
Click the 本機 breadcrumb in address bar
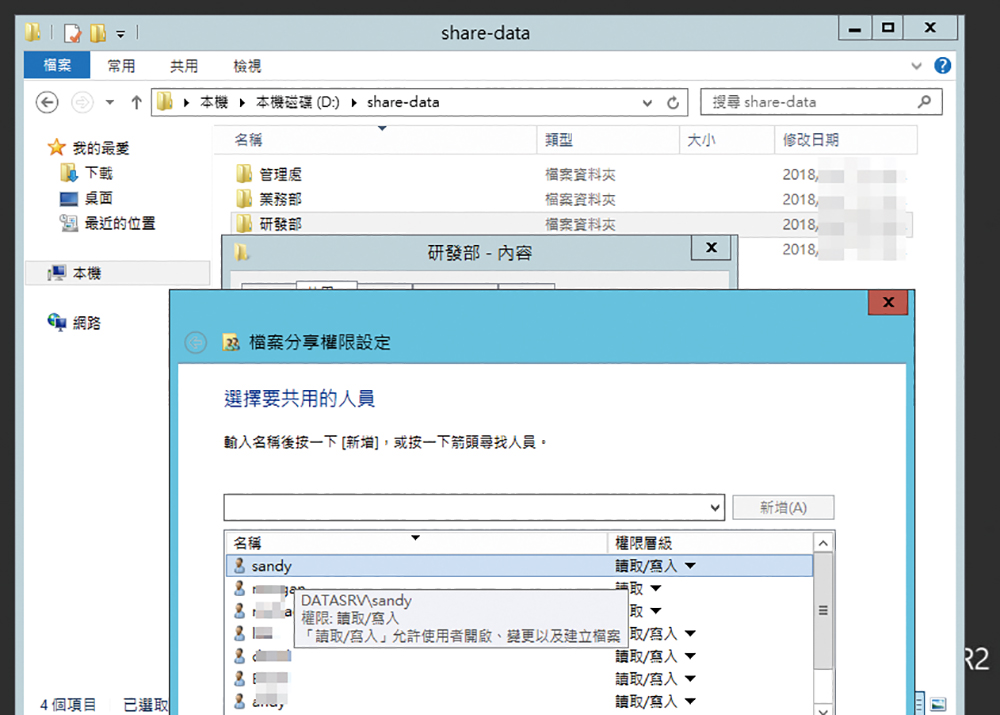214,102
